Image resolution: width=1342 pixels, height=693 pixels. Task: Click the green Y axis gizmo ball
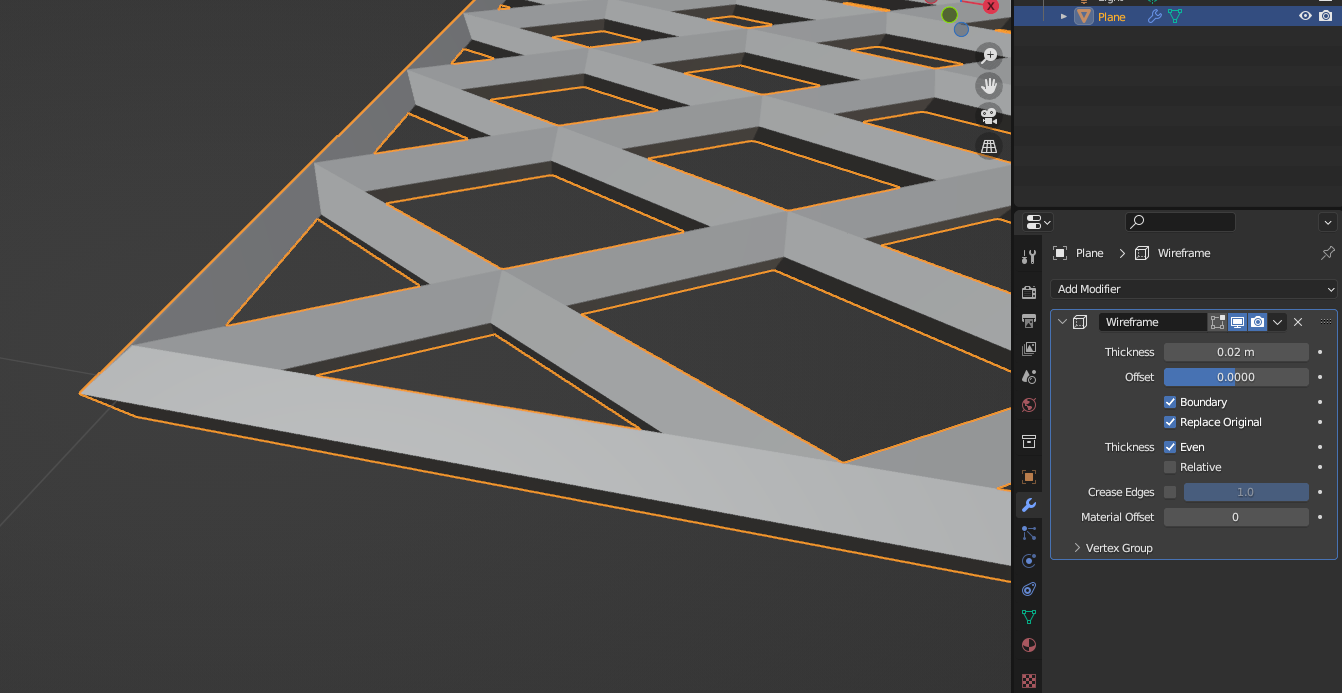pyautogui.click(x=950, y=15)
